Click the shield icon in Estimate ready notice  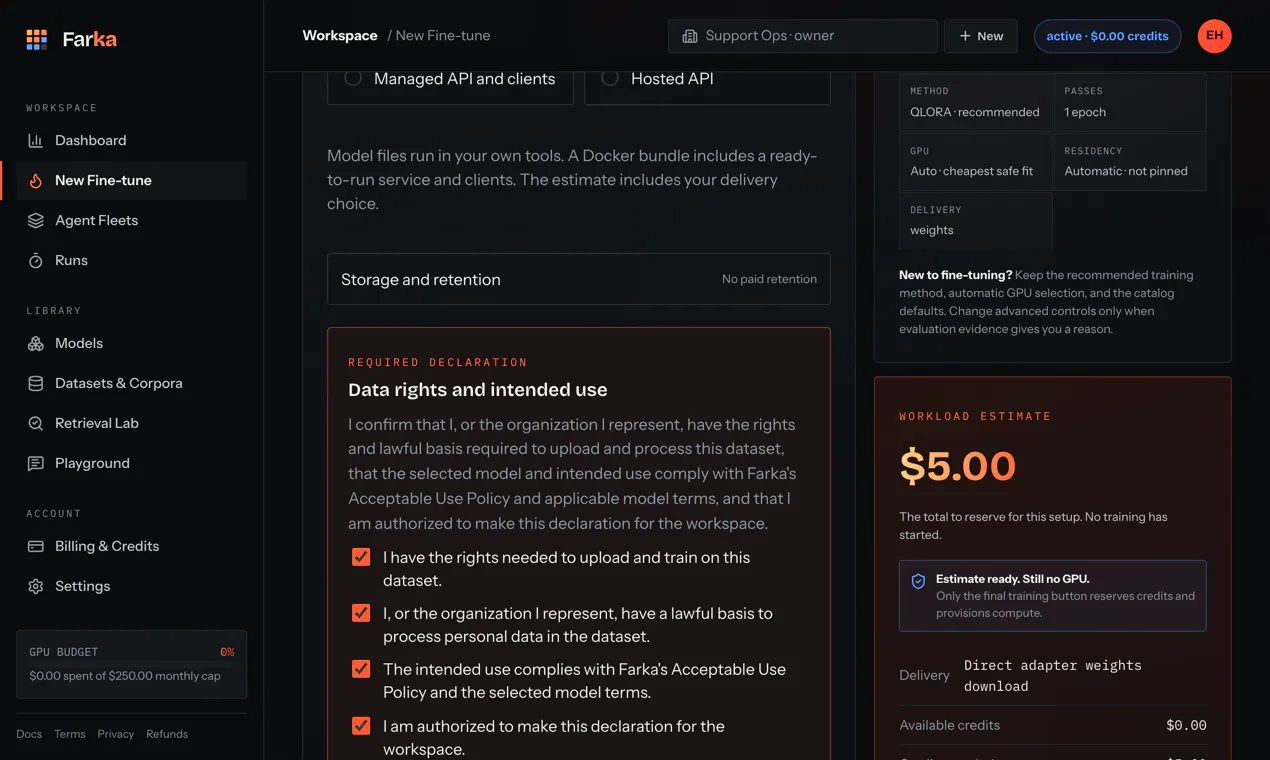918,581
